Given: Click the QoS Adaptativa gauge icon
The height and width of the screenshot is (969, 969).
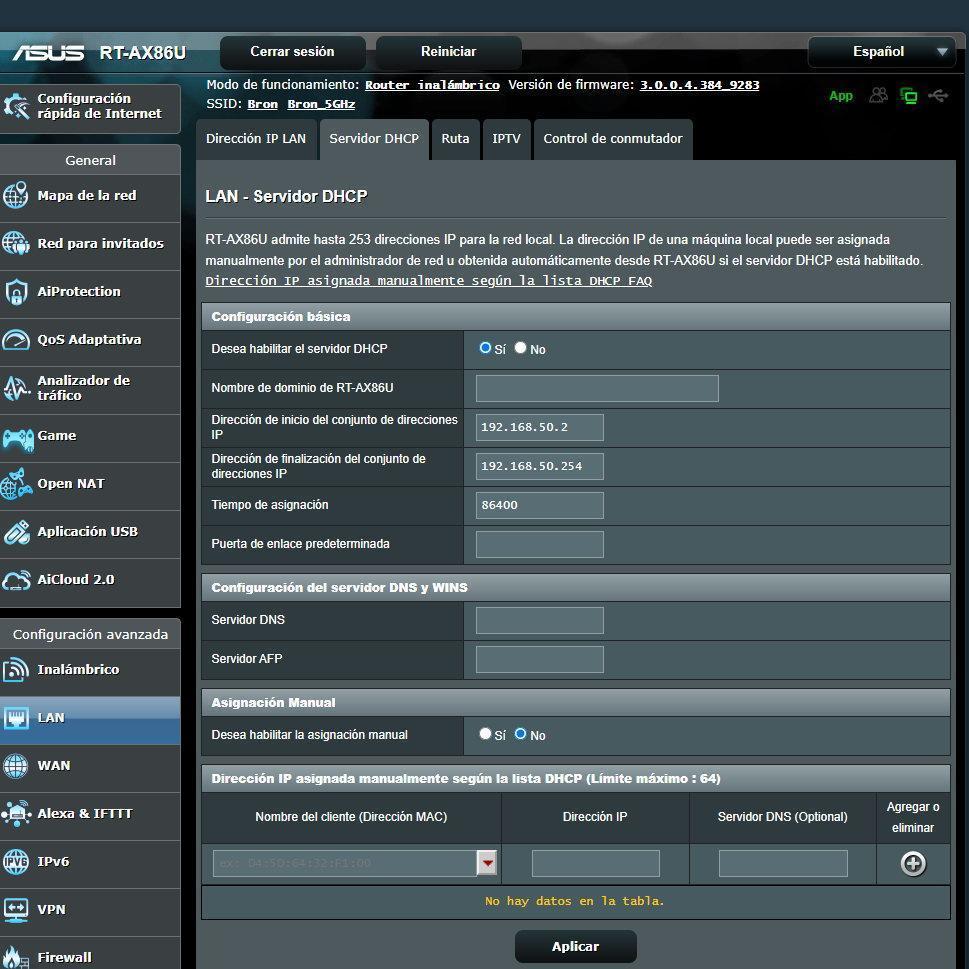Looking at the screenshot, I should click(x=16, y=340).
